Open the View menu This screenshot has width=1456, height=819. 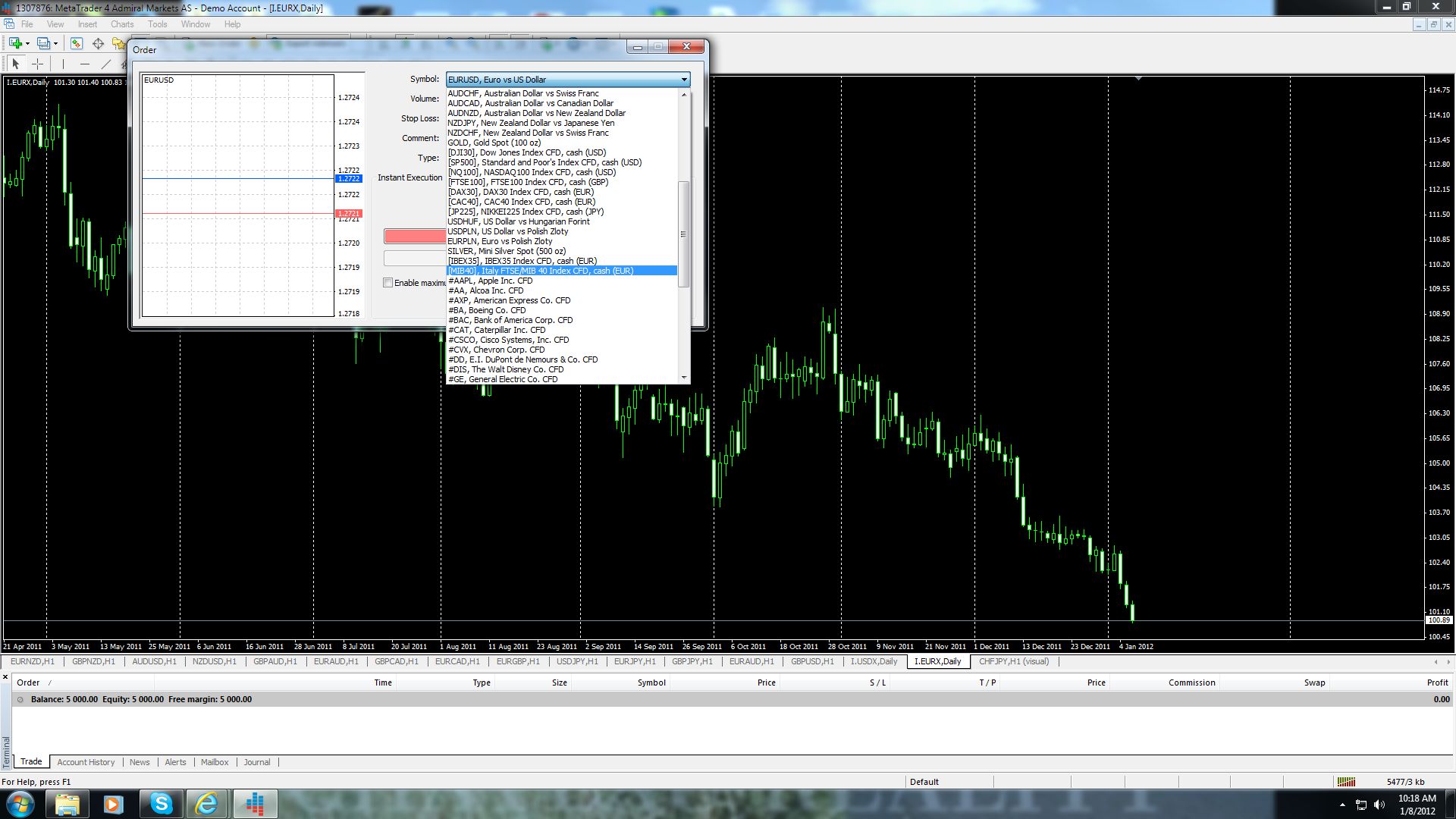click(x=55, y=24)
